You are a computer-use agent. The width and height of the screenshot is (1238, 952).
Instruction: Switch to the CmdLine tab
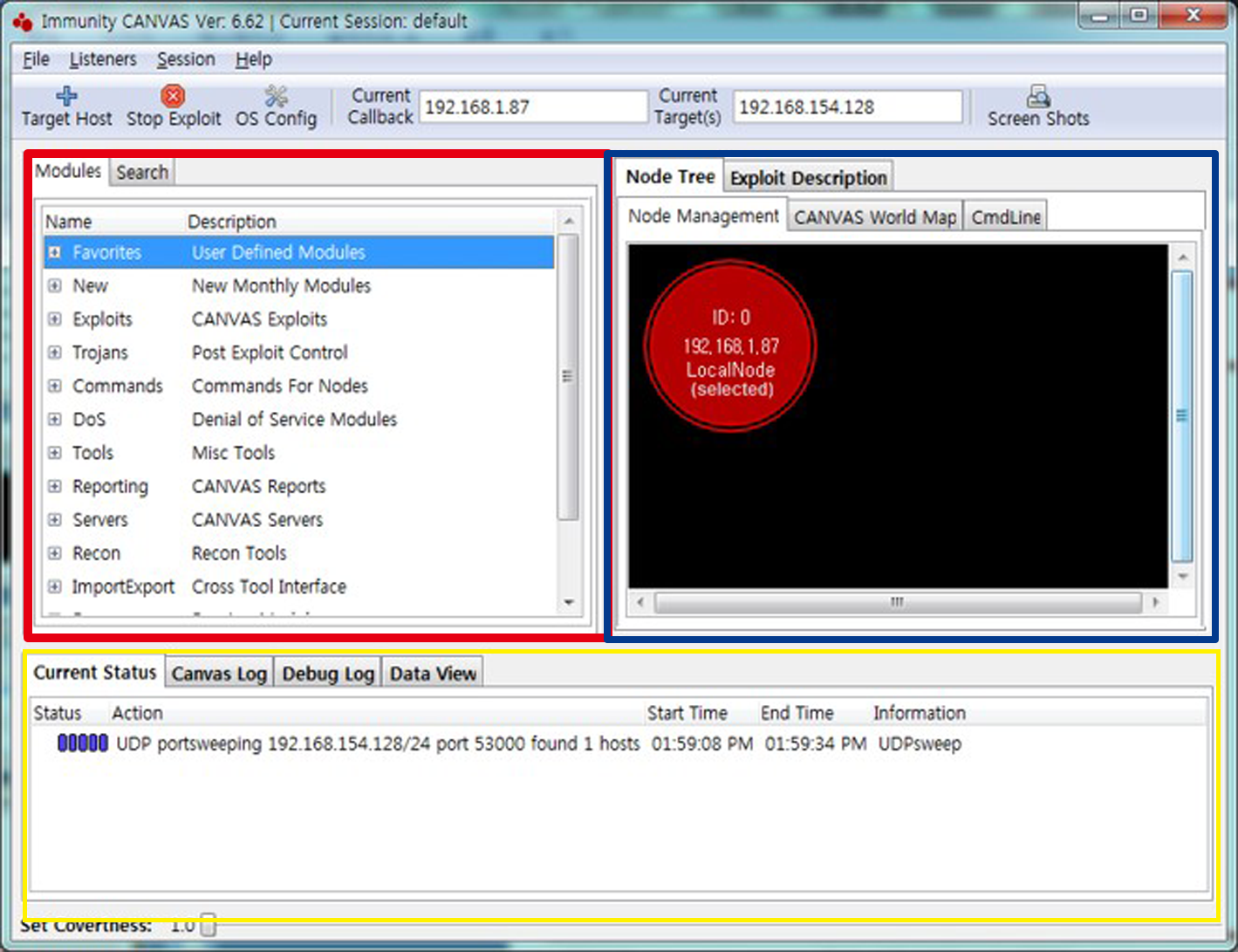tap(1006, 216)
